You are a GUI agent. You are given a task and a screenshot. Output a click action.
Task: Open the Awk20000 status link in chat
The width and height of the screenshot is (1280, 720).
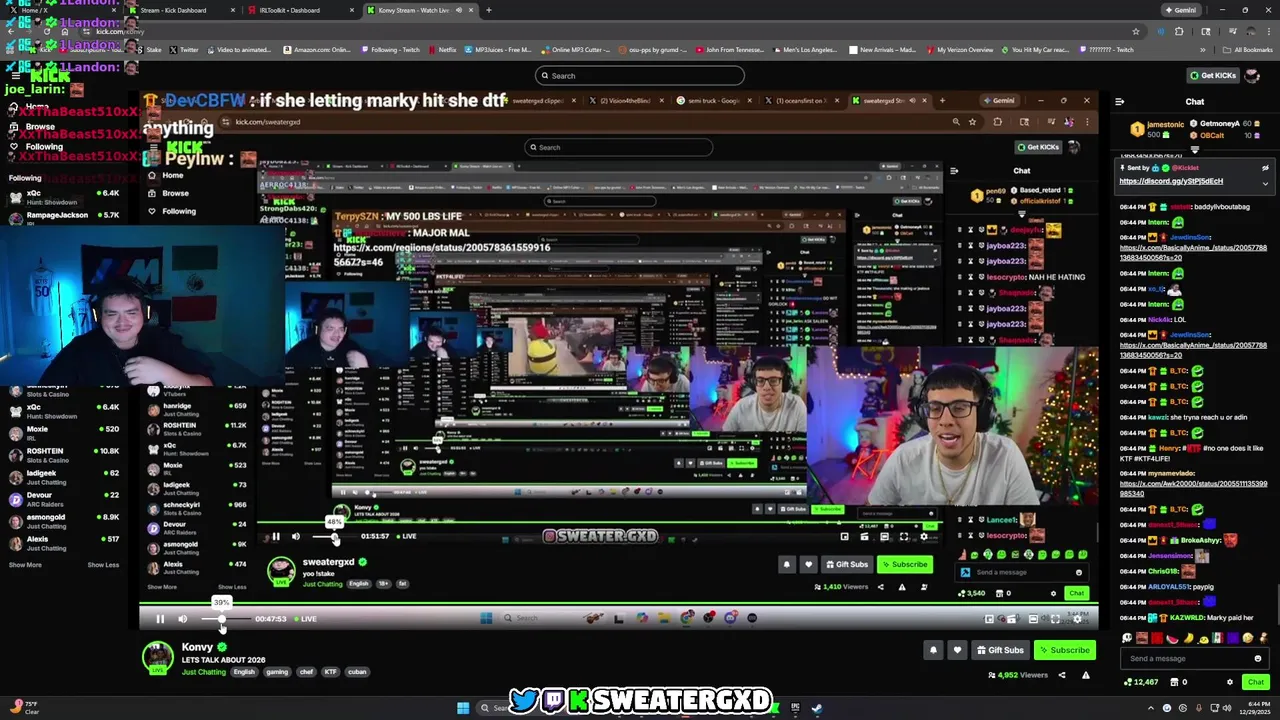1193,488
